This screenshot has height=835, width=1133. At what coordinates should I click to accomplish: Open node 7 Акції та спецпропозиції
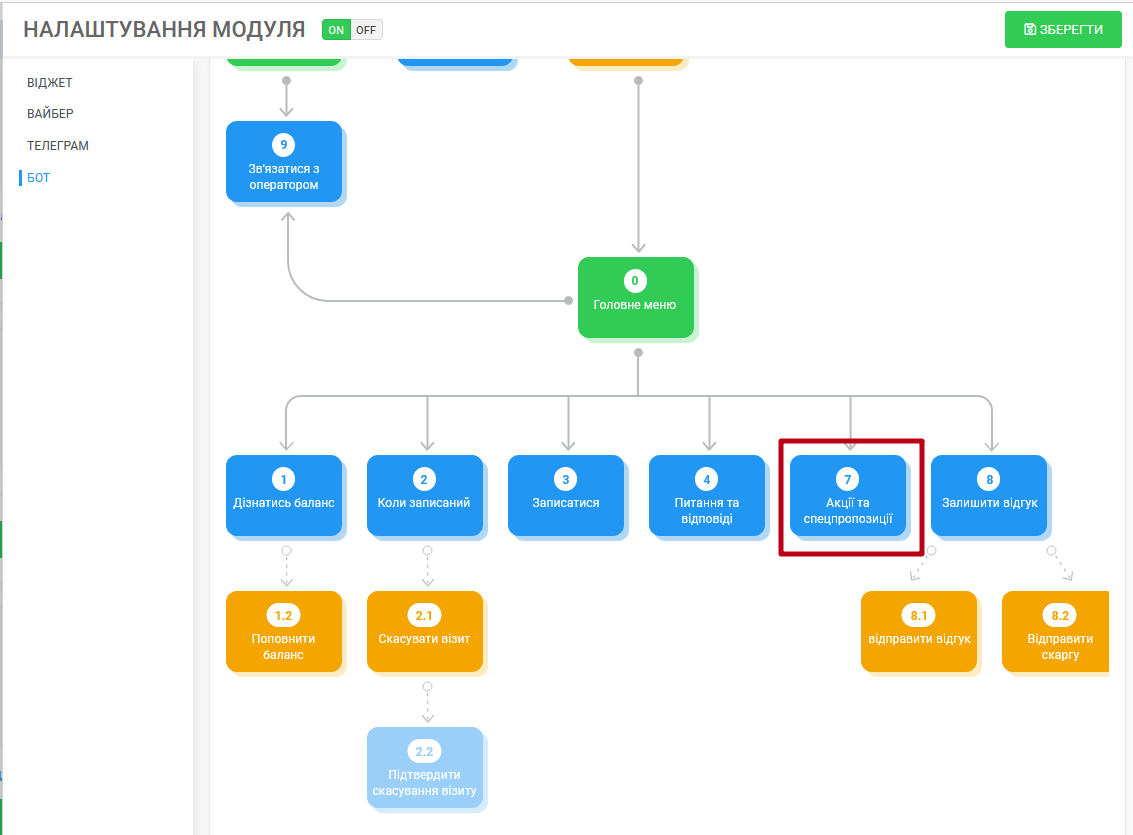point(848,496)
